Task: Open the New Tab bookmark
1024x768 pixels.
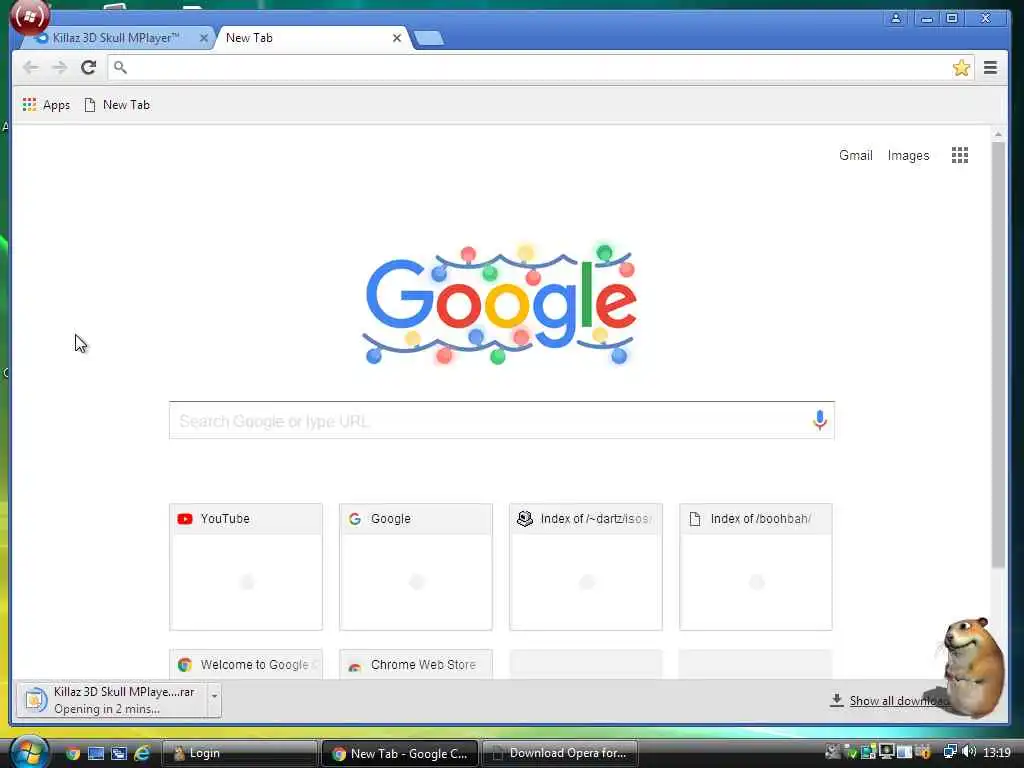Action: pyautogui.click(x=117, y=104)
